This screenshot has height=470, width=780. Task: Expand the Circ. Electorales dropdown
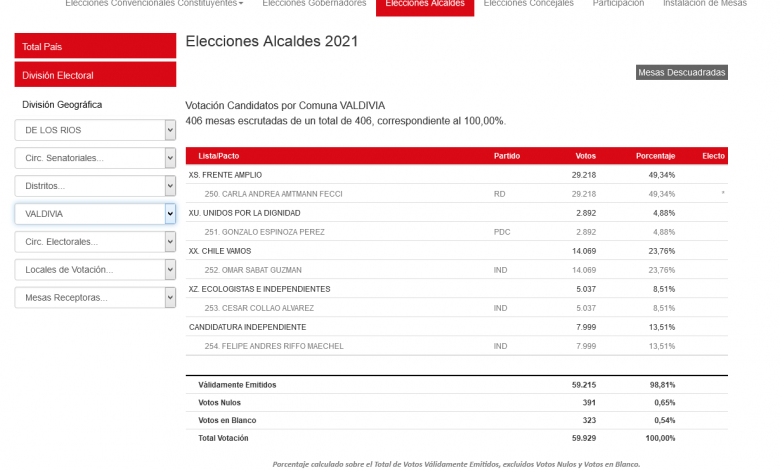coord(95,242)
